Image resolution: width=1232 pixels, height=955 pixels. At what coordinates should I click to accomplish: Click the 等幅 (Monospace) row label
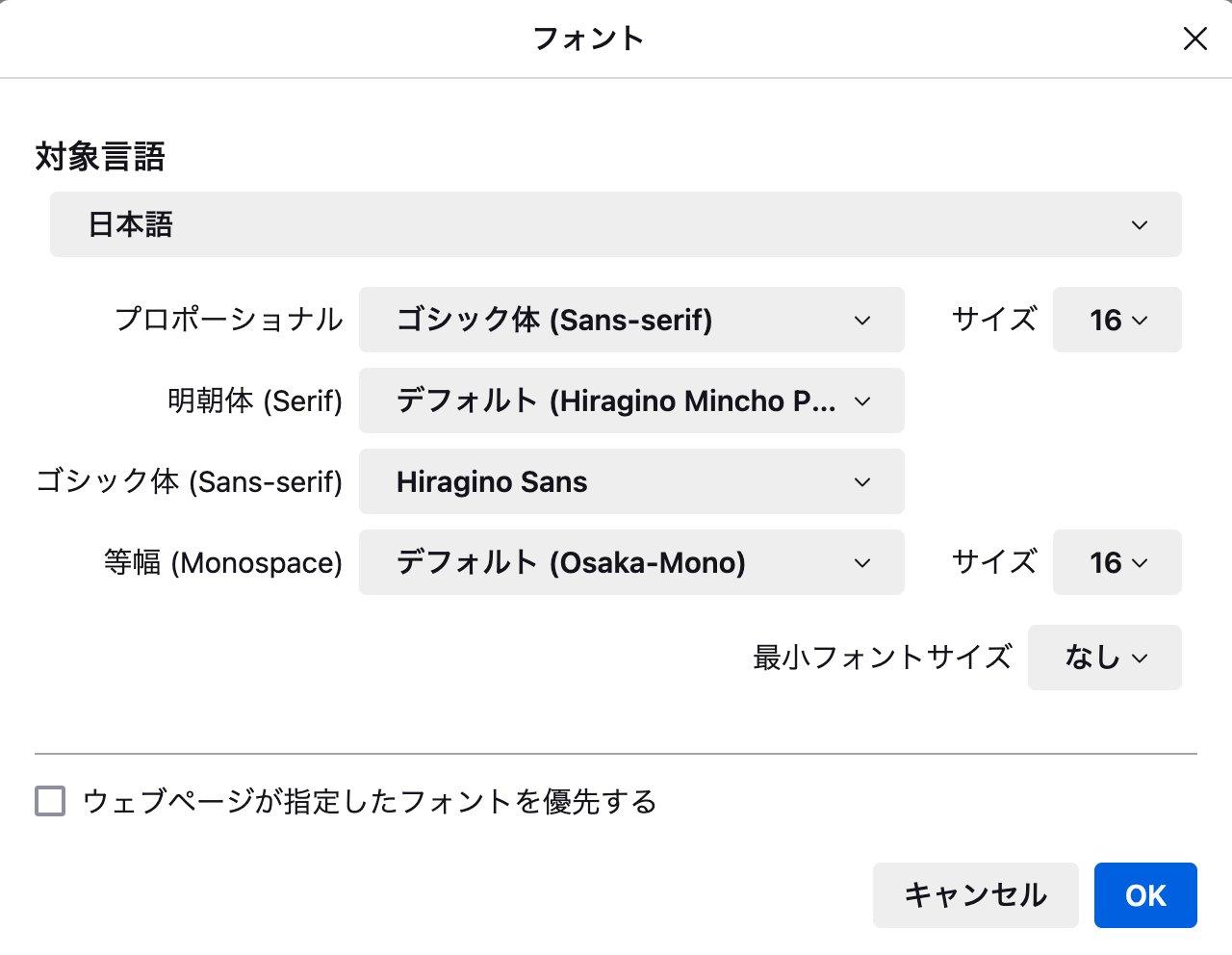(x=223, y=562)
